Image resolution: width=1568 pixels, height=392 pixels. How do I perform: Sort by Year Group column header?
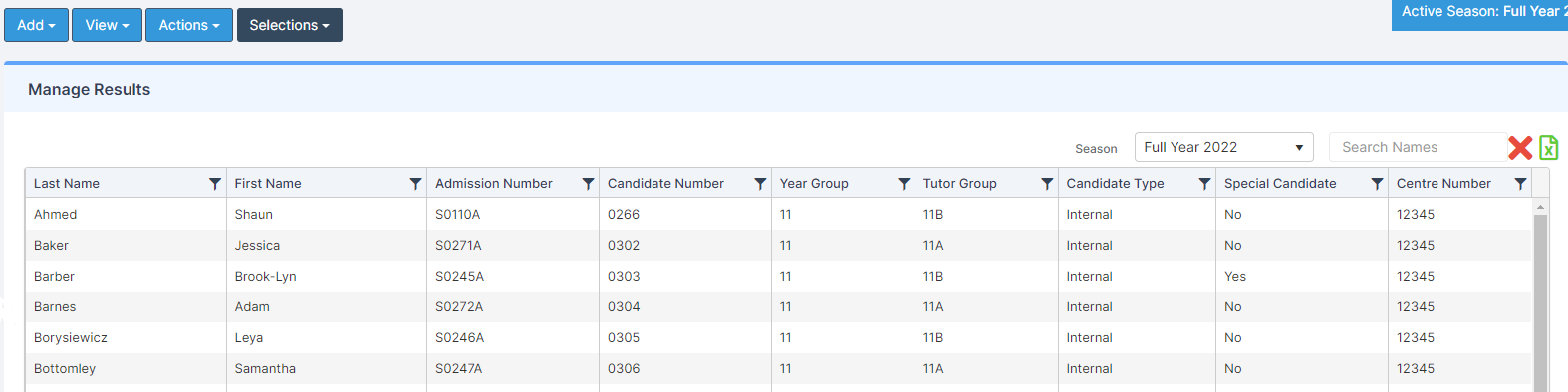point(814,184)
